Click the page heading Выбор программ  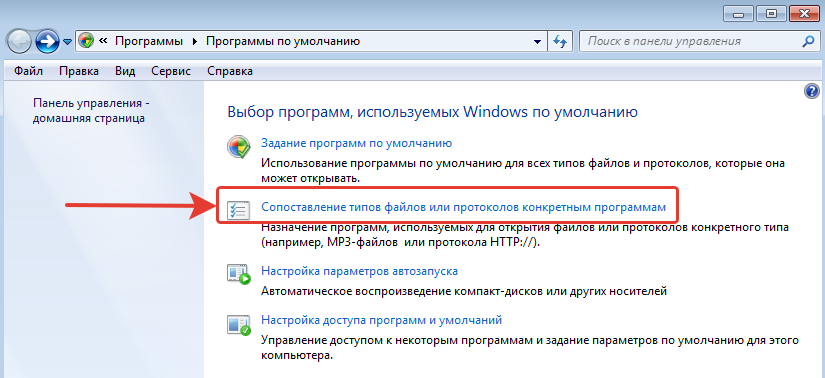click(432, 112)
